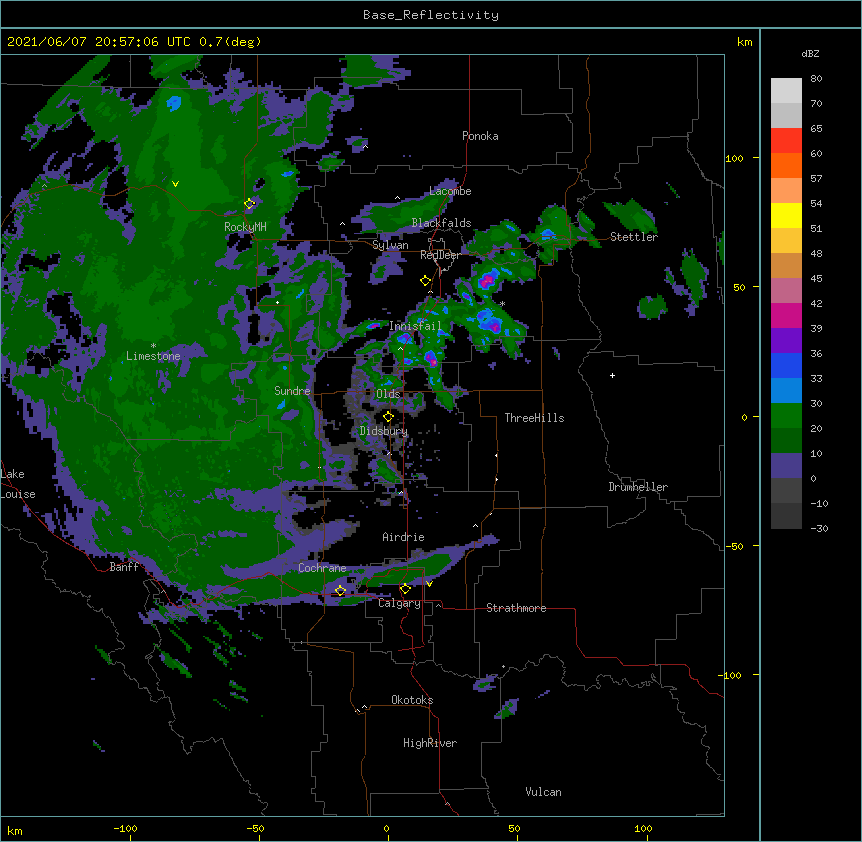Click the km unit label at the bottom left
Screen dimensions: 862x842
tap(15, 830)
